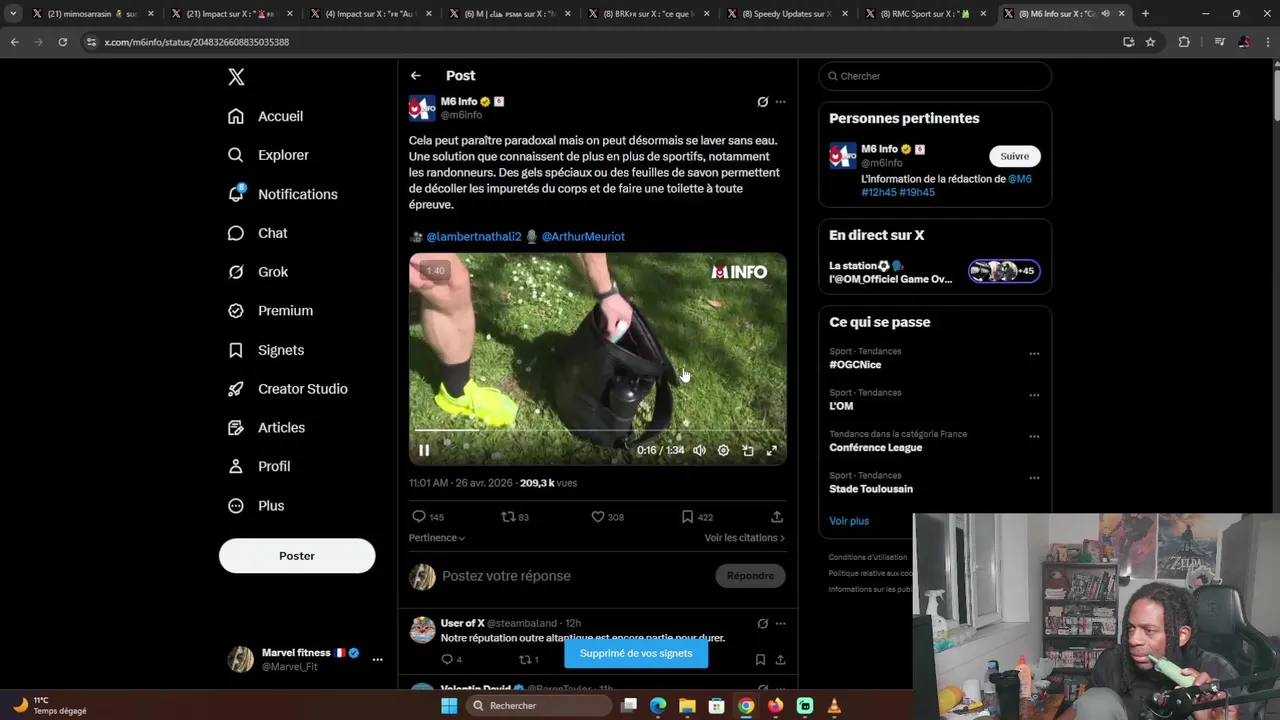Click the Répondre button
The image size is (1280, 720).
pos(751,576)
